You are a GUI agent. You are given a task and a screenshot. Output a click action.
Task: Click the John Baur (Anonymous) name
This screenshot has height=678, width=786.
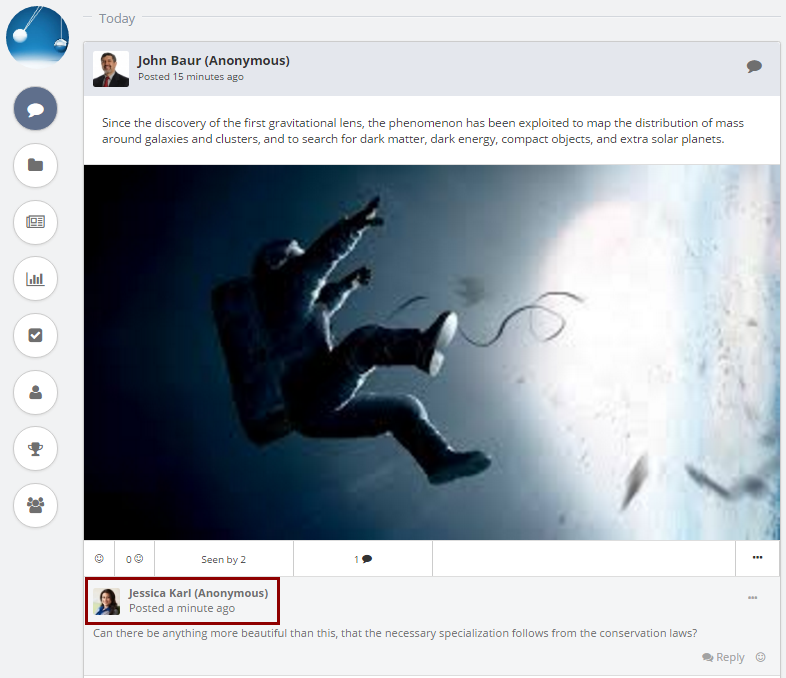click(x=214, y=61)
